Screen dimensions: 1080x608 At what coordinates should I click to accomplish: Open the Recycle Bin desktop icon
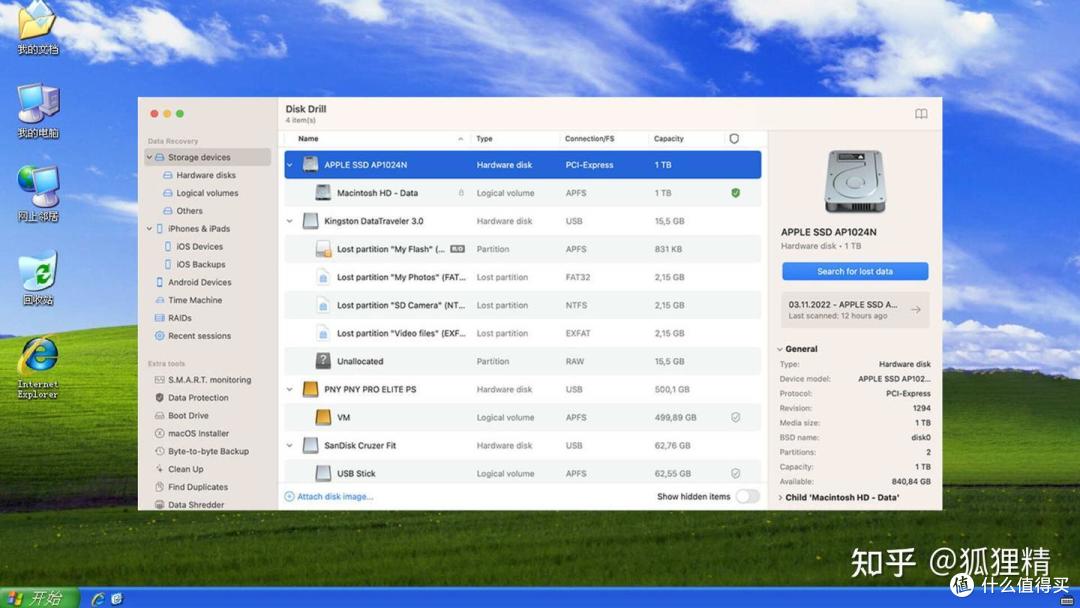coord(38,278)
